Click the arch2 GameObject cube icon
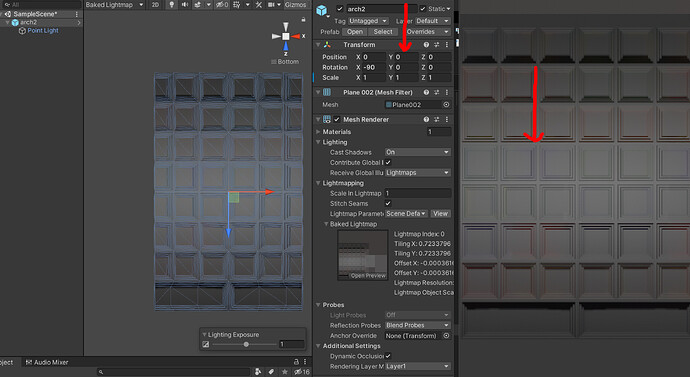This screenshot has height=377, width=690. (322, 10)
